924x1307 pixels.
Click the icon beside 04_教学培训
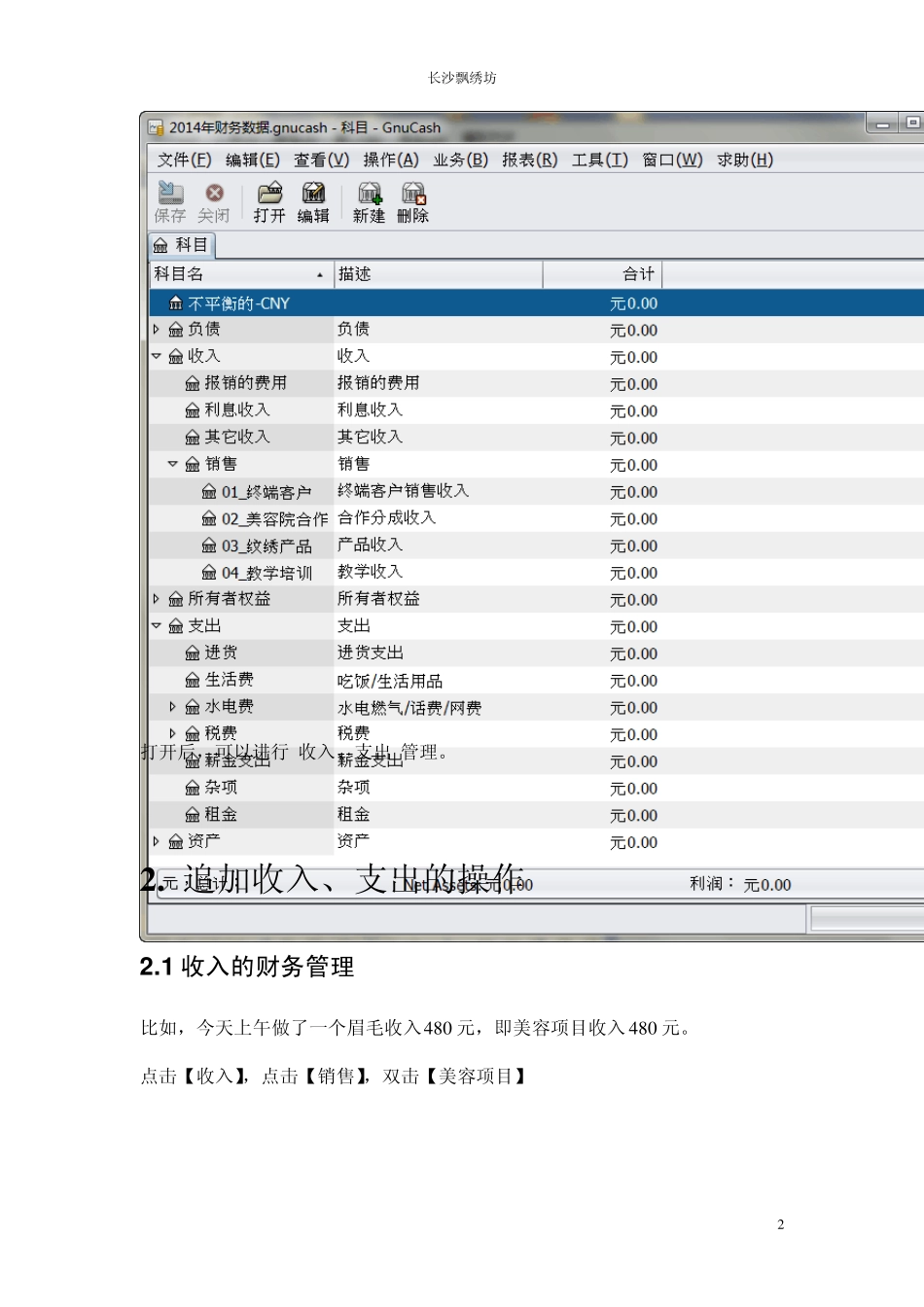tap(209, 573)
